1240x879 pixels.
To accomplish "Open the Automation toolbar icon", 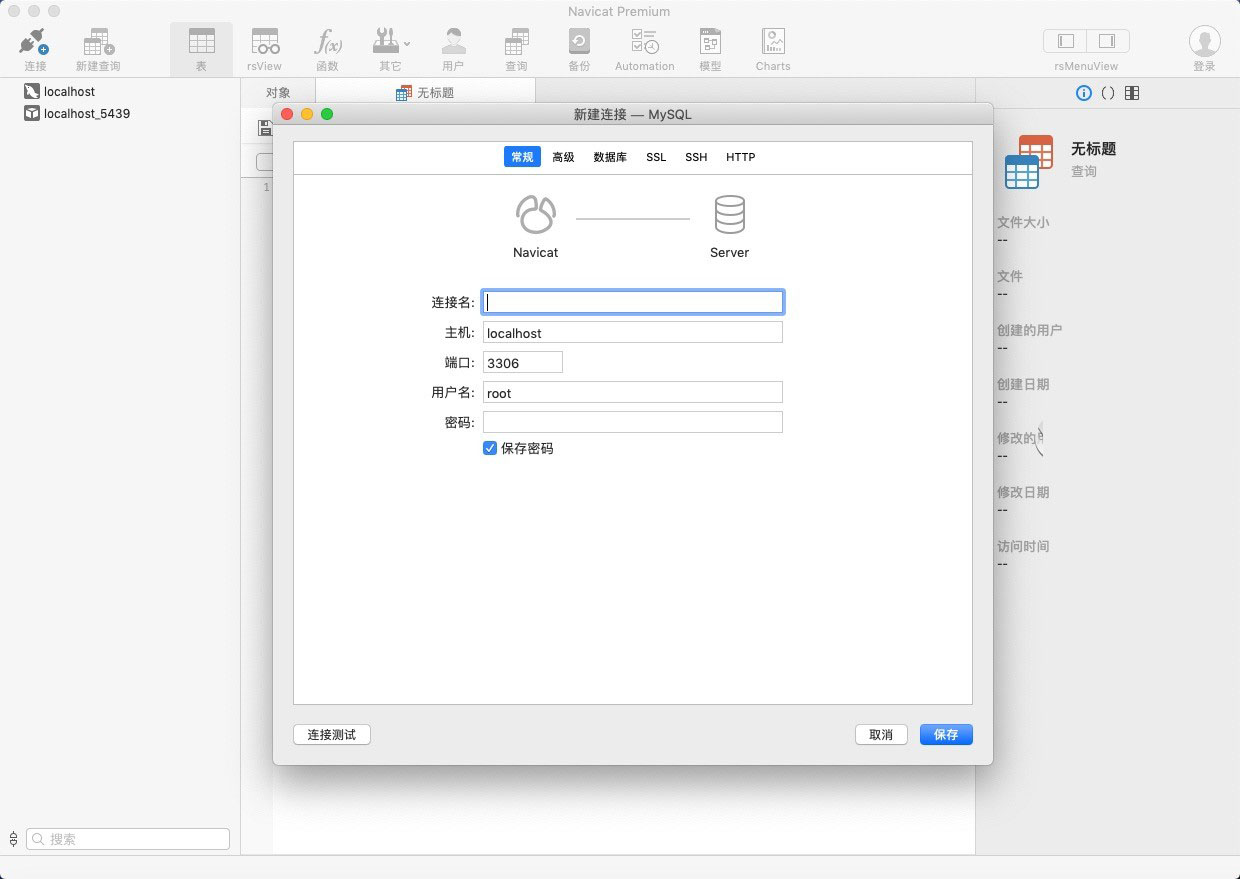I will click(x=644, y=41).
